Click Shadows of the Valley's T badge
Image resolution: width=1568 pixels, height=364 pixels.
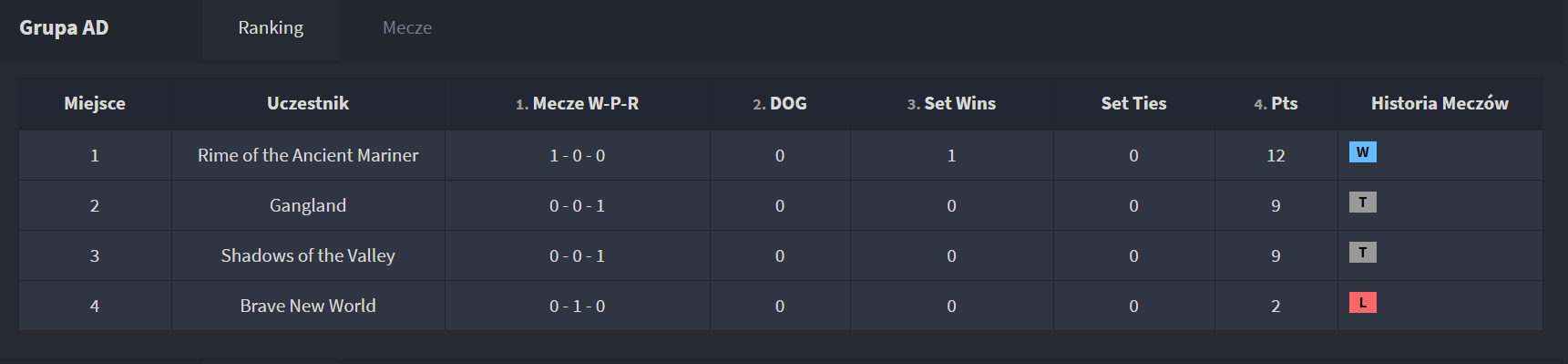[x=1362, y=253]
